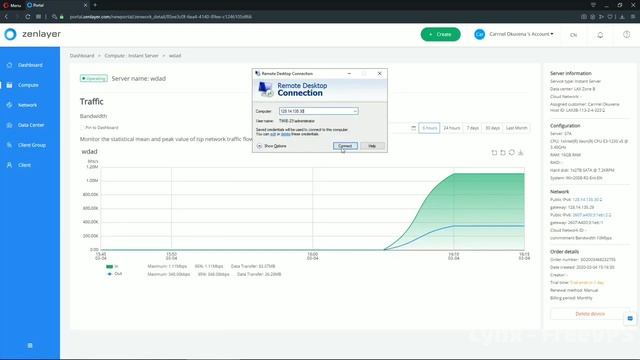
Task: Click the zenlayer logo
Action: [33, 34]
